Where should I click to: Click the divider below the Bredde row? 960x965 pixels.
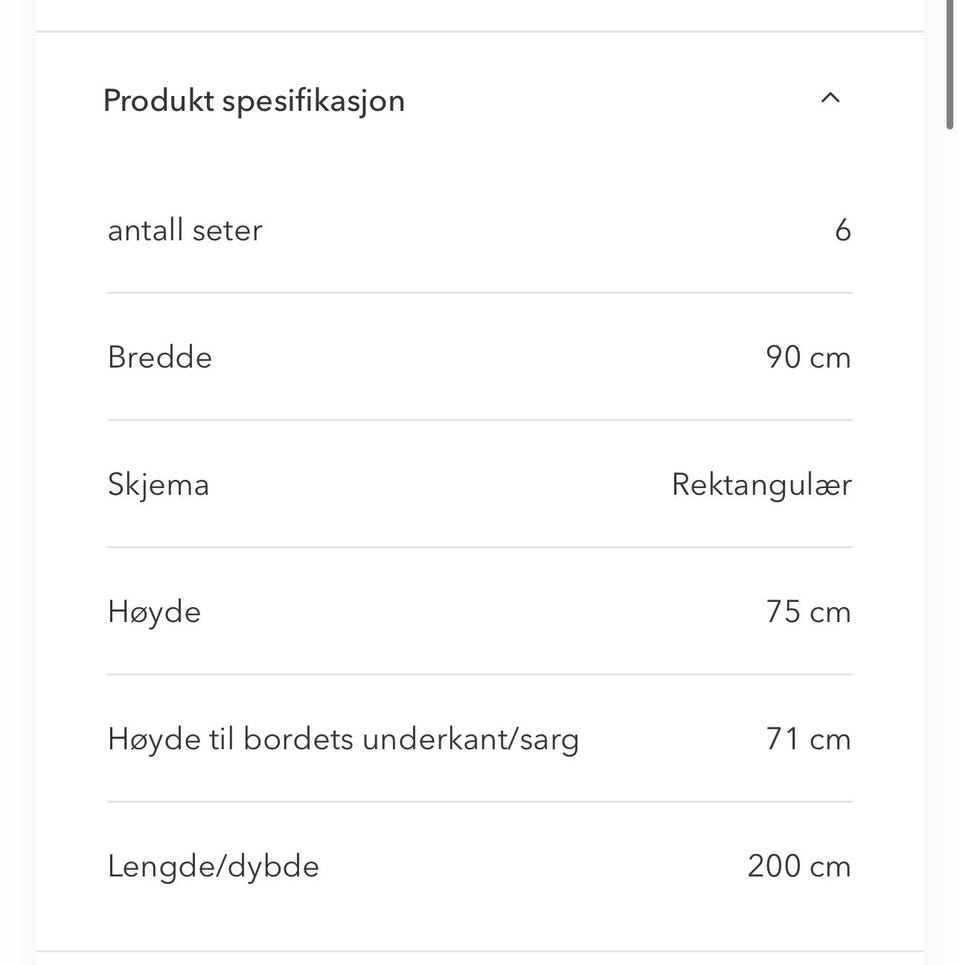point(480,420)
